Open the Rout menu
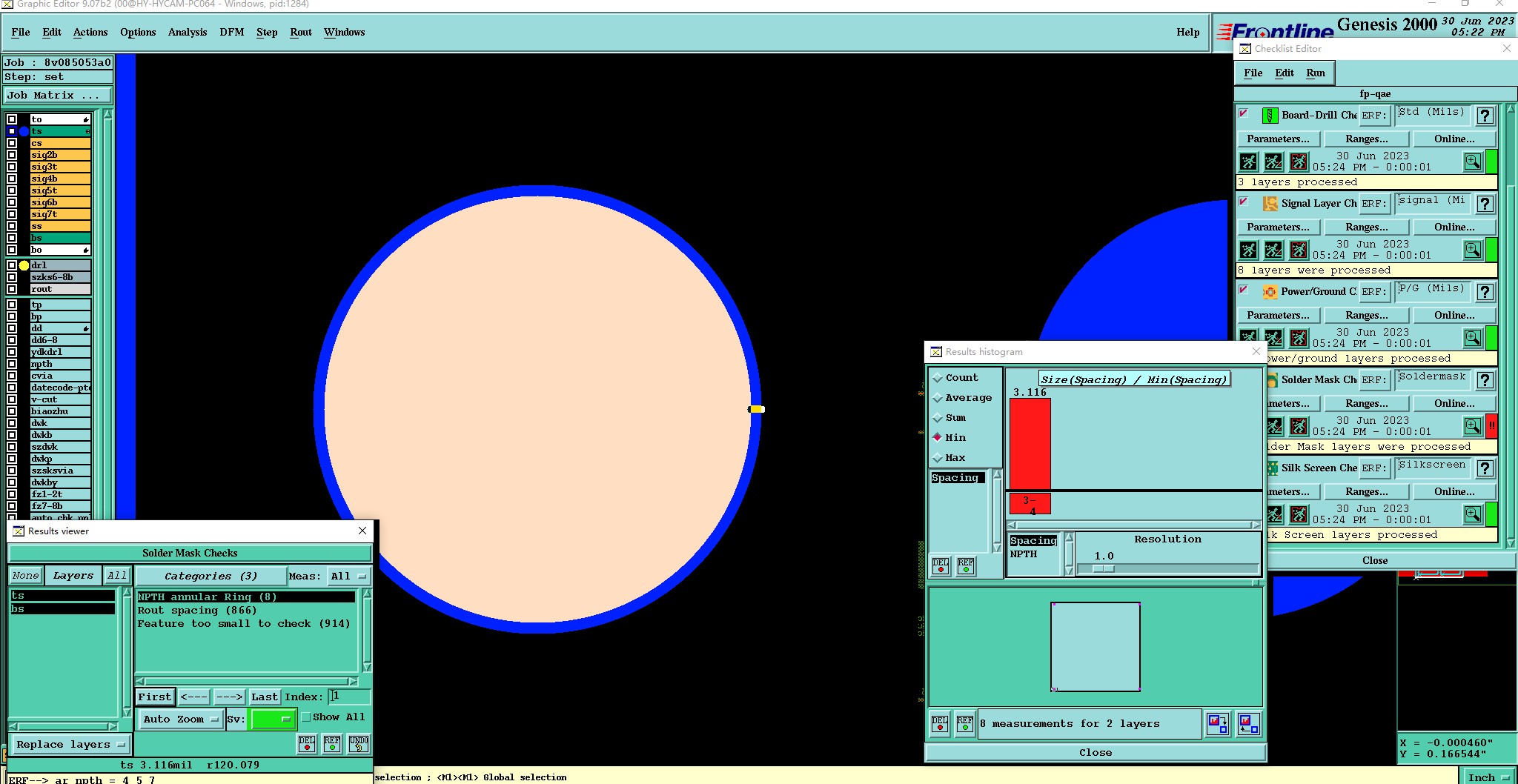Viewport: 1518px width, 784px height. click(x=301, y=33)
